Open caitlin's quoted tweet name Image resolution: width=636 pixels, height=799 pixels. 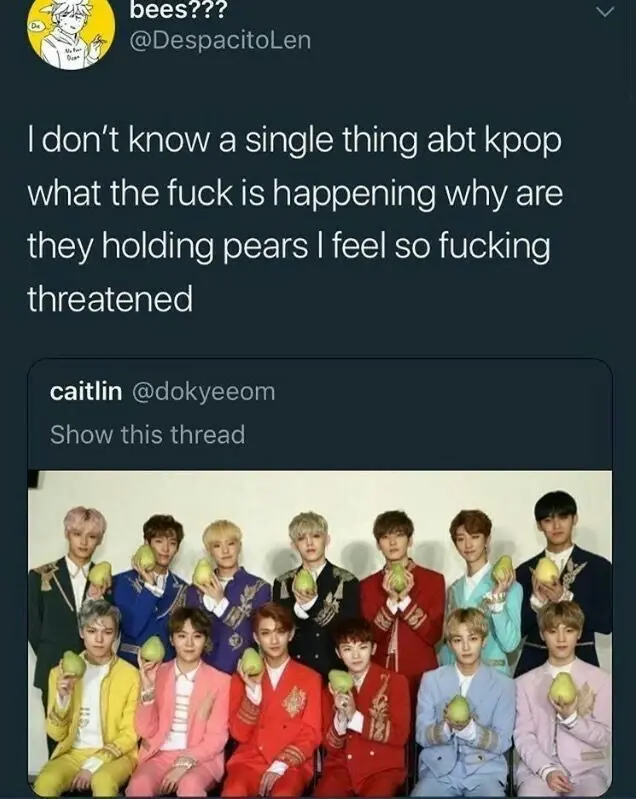click(x=86, y=391)
